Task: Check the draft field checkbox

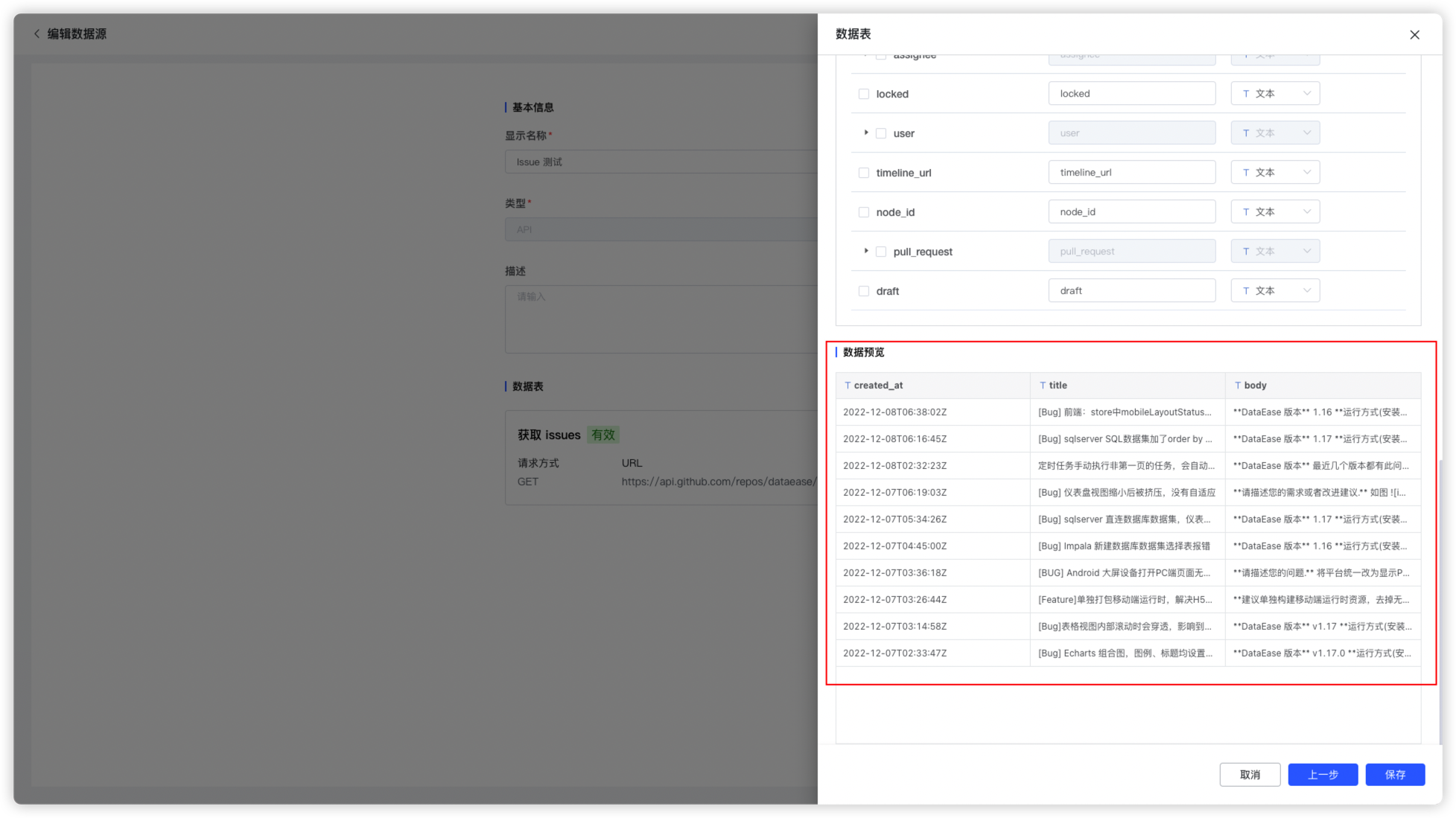Action: 864,290
